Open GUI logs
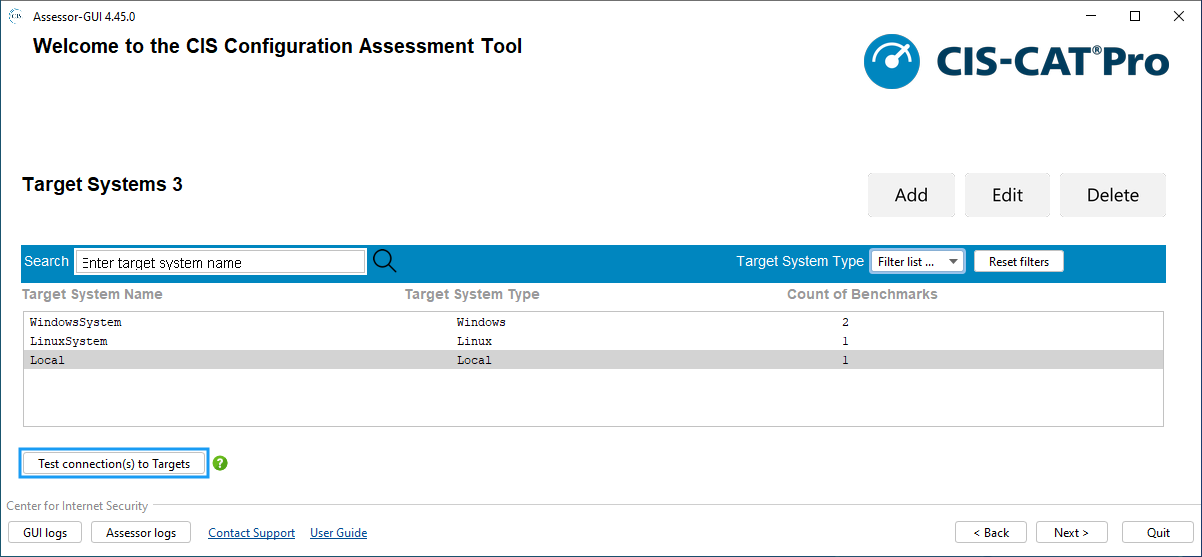 click(45, 533)
